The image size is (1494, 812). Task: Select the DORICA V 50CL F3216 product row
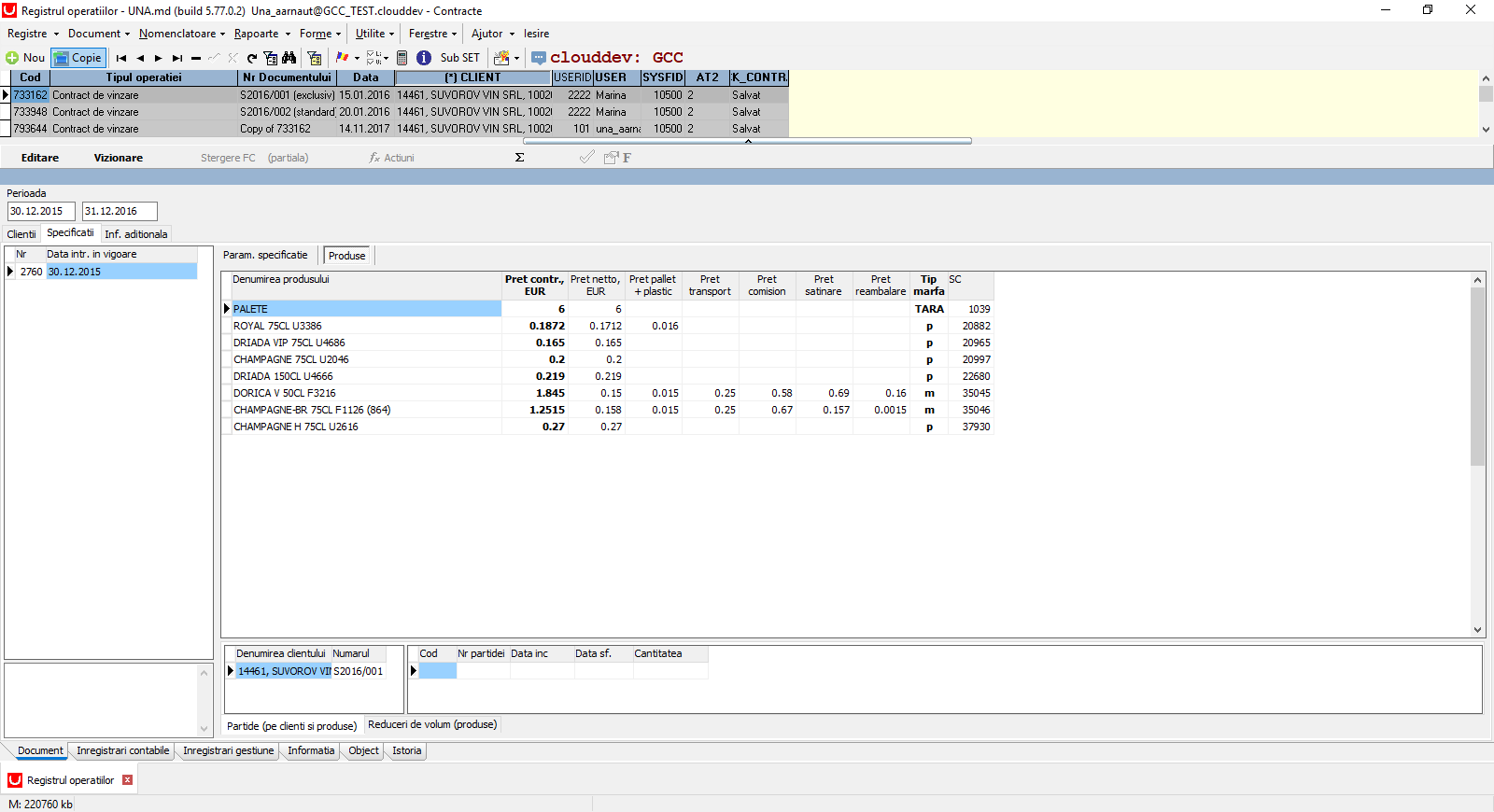point(607,393)
